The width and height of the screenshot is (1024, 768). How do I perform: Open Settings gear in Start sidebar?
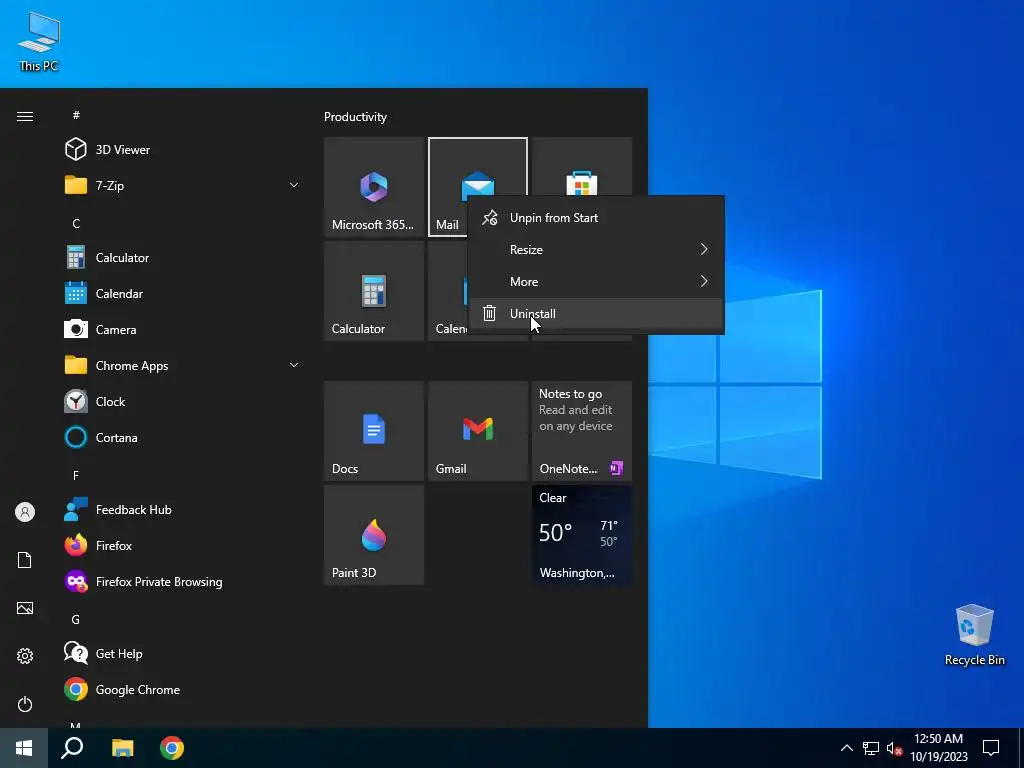point(25,656)
